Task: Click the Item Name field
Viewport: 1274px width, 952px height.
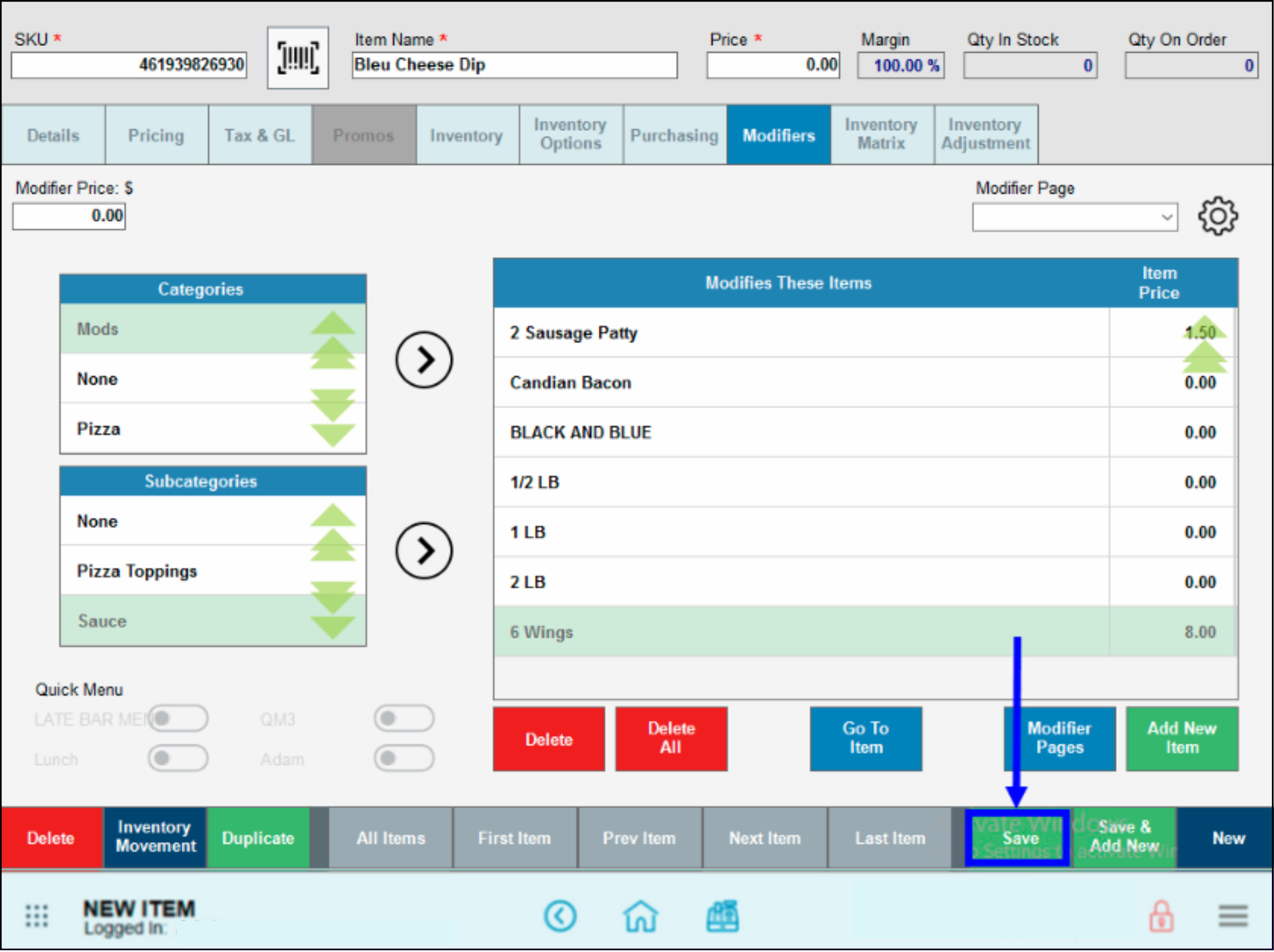Action: (x=514, y=65)
